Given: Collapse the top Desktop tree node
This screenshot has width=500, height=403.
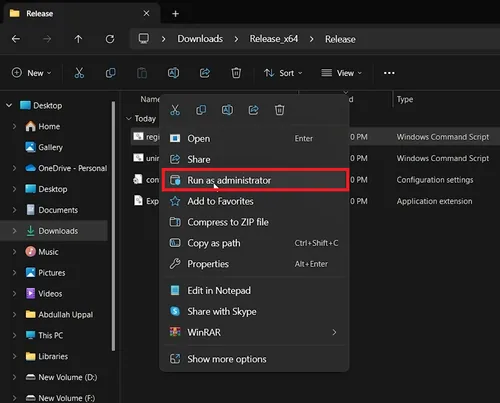Looking at the screenshot, I should tap(9, 105).
